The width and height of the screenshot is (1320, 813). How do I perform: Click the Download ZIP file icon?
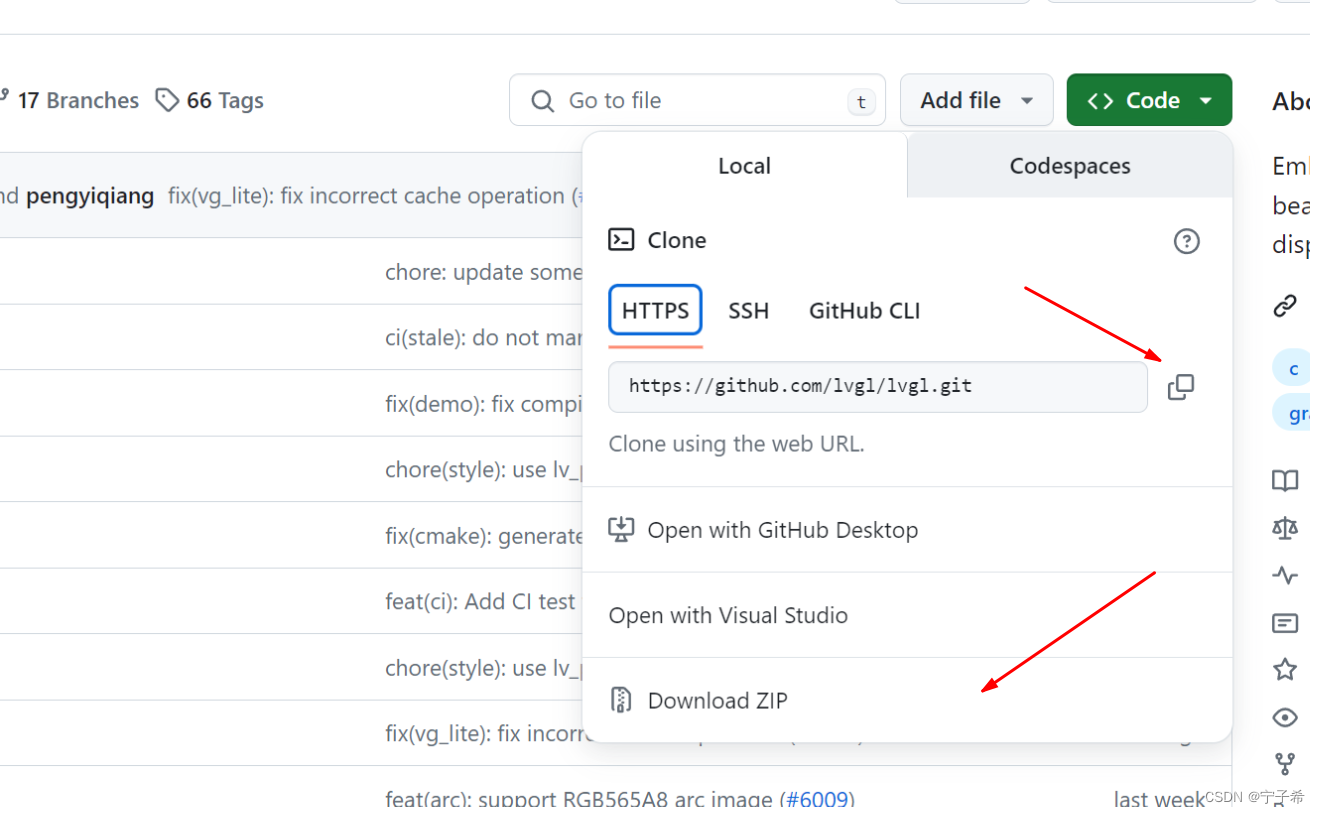click(x=621, y=700)
